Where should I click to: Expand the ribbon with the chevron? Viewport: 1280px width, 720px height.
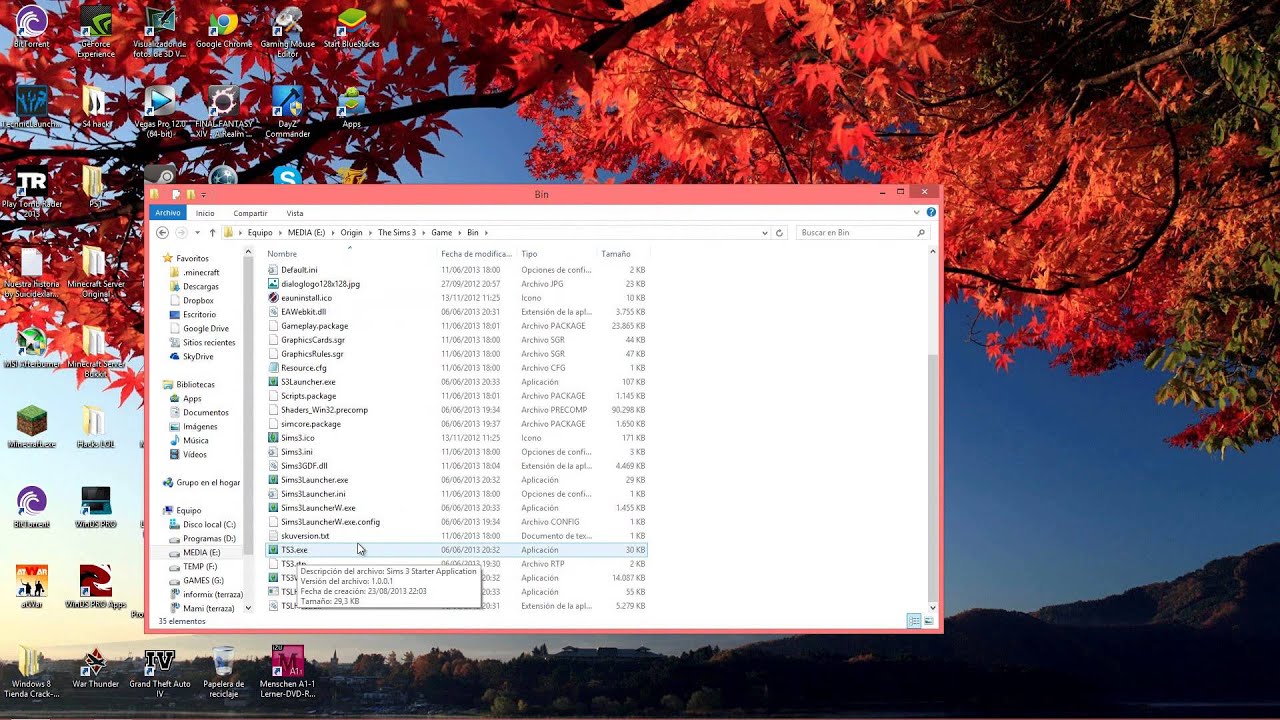click(917, 213)
